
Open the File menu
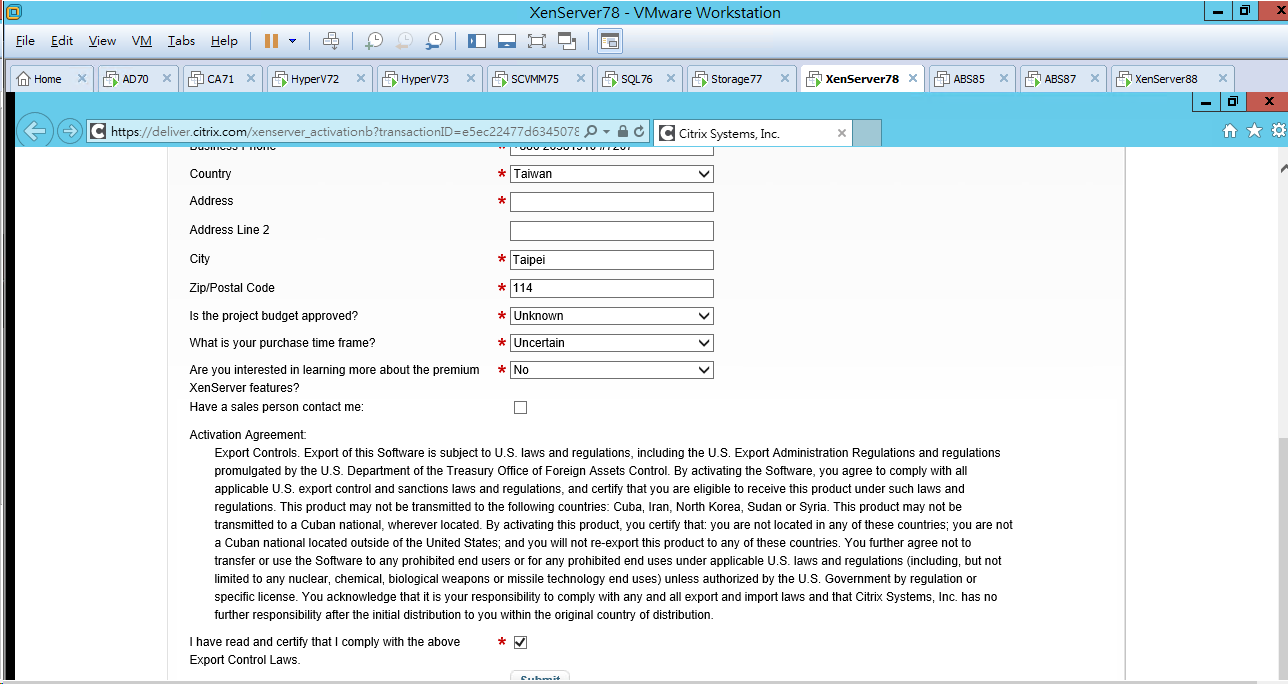(25, 41)
